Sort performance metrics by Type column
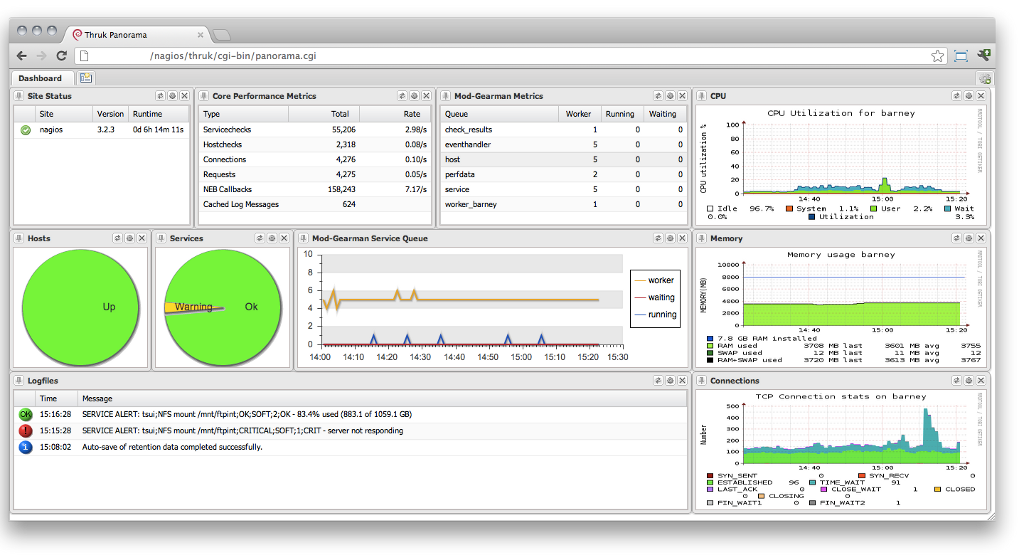 [244, 114]
